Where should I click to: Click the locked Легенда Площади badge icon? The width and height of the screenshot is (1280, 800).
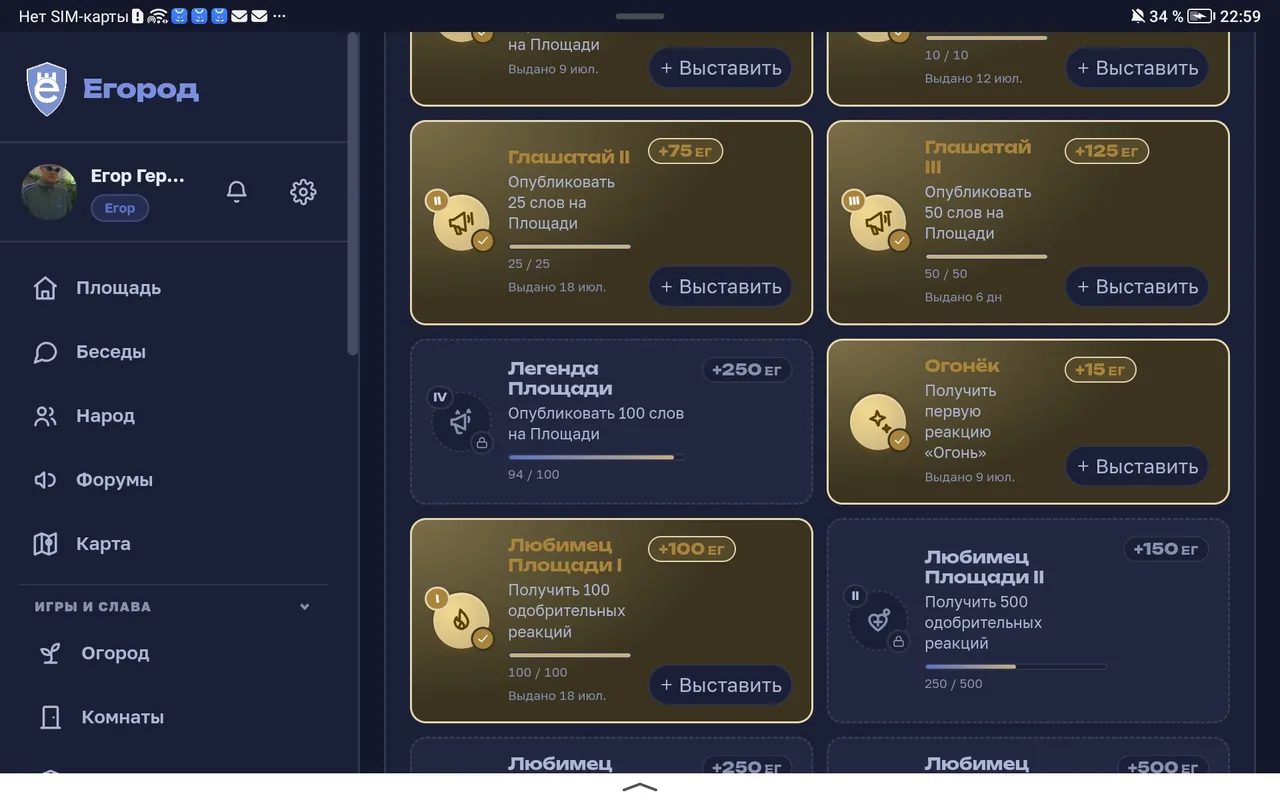coord(461,422)
